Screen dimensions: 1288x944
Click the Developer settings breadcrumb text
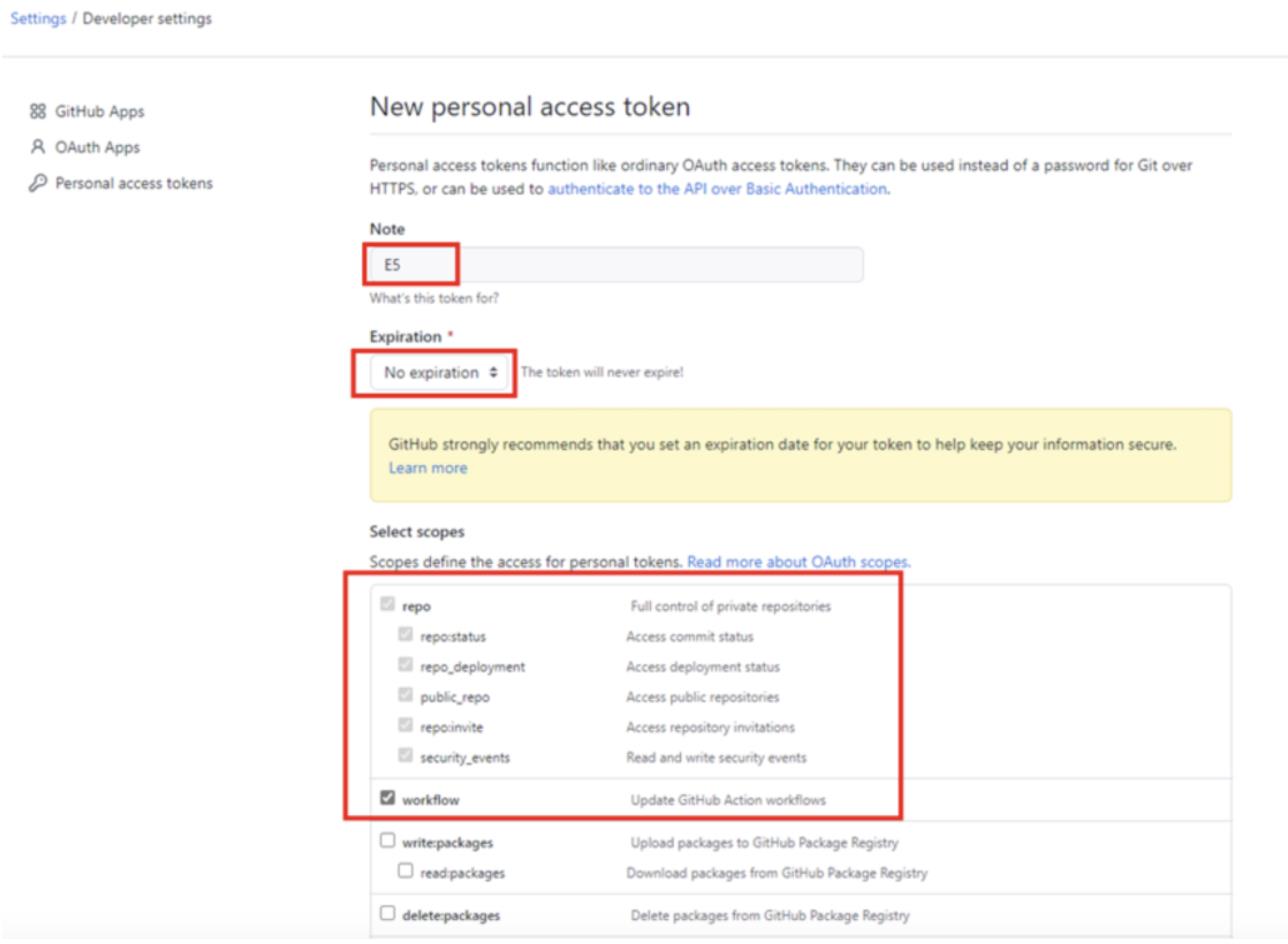tap(147, 19)
